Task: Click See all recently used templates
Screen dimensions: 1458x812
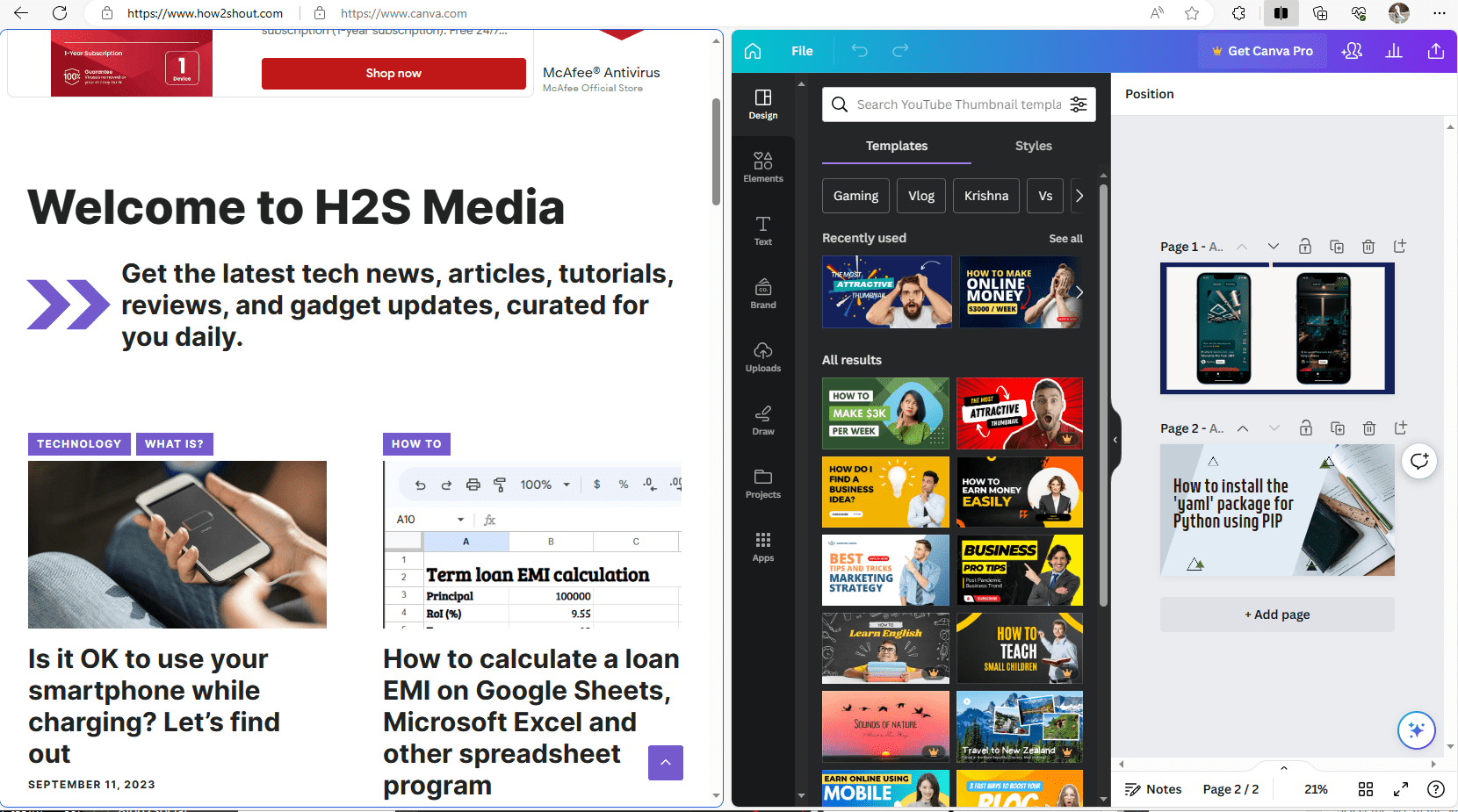Action: point(1065,239)
